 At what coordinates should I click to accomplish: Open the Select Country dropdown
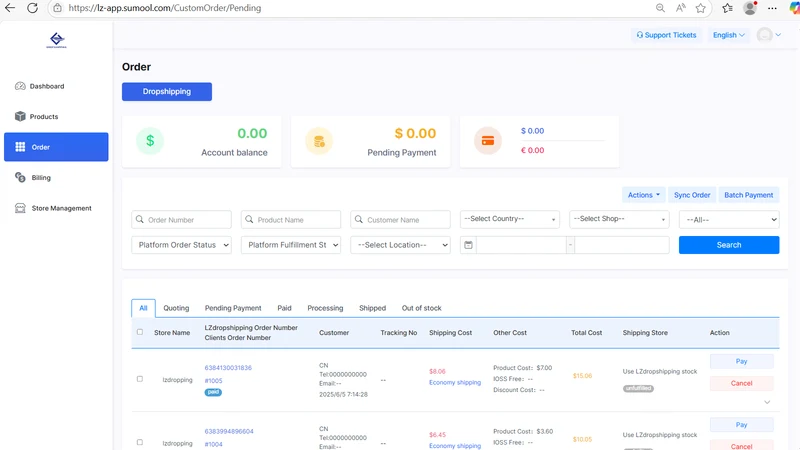(510, 219)
